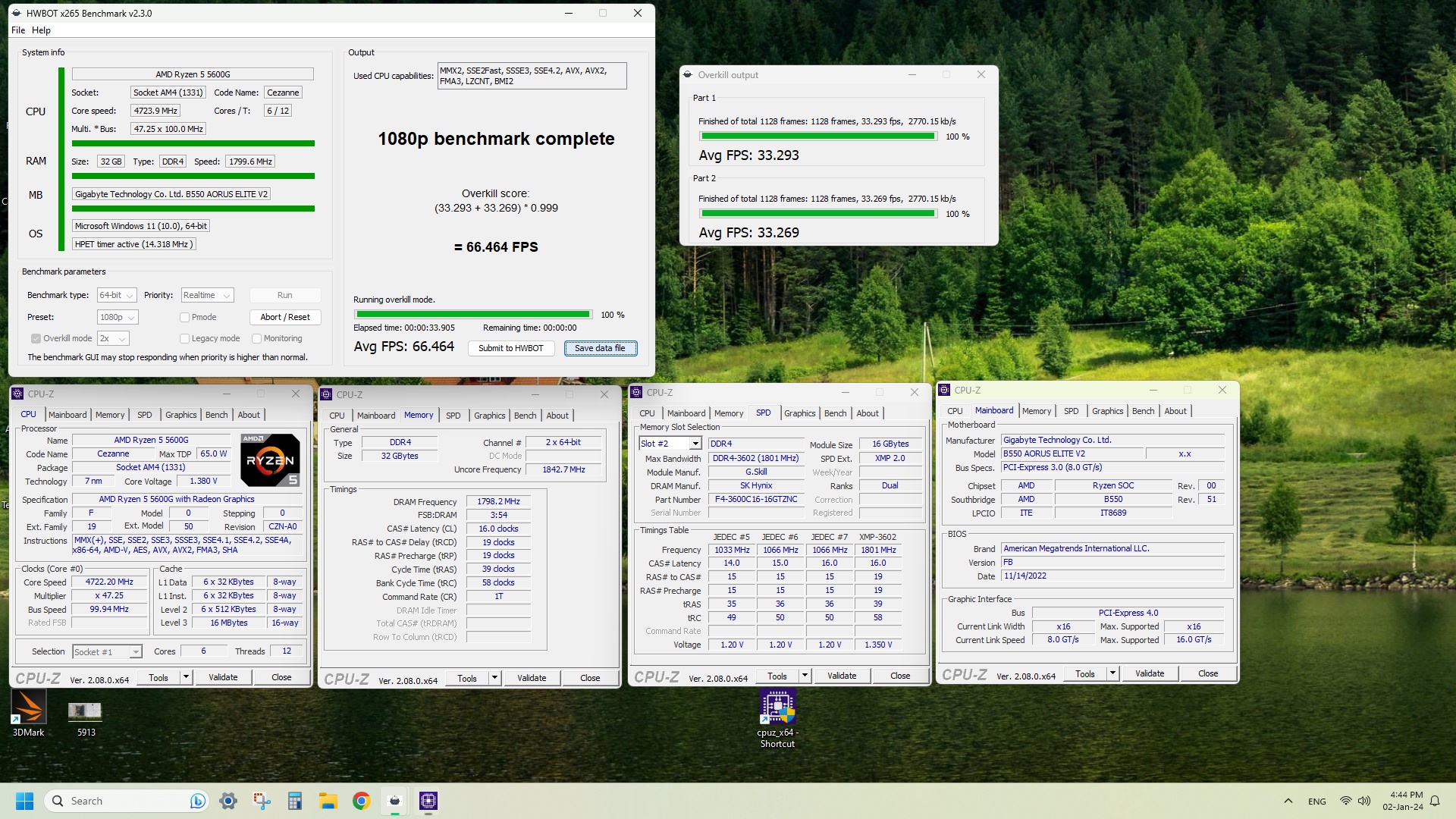Expand Tools dropdown arrow in CPU-Z CPU window
1456x819 pixels.
(186, 677)
